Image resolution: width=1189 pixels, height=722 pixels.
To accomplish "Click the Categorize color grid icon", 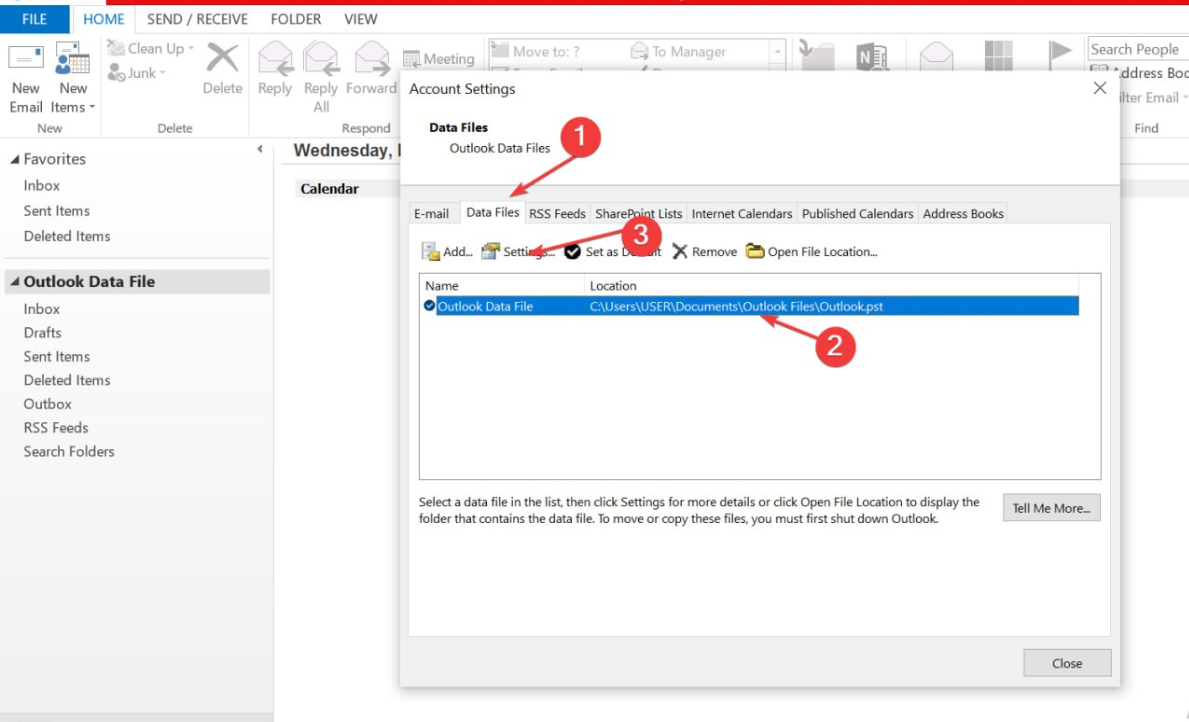I will [x=998, y=56].
